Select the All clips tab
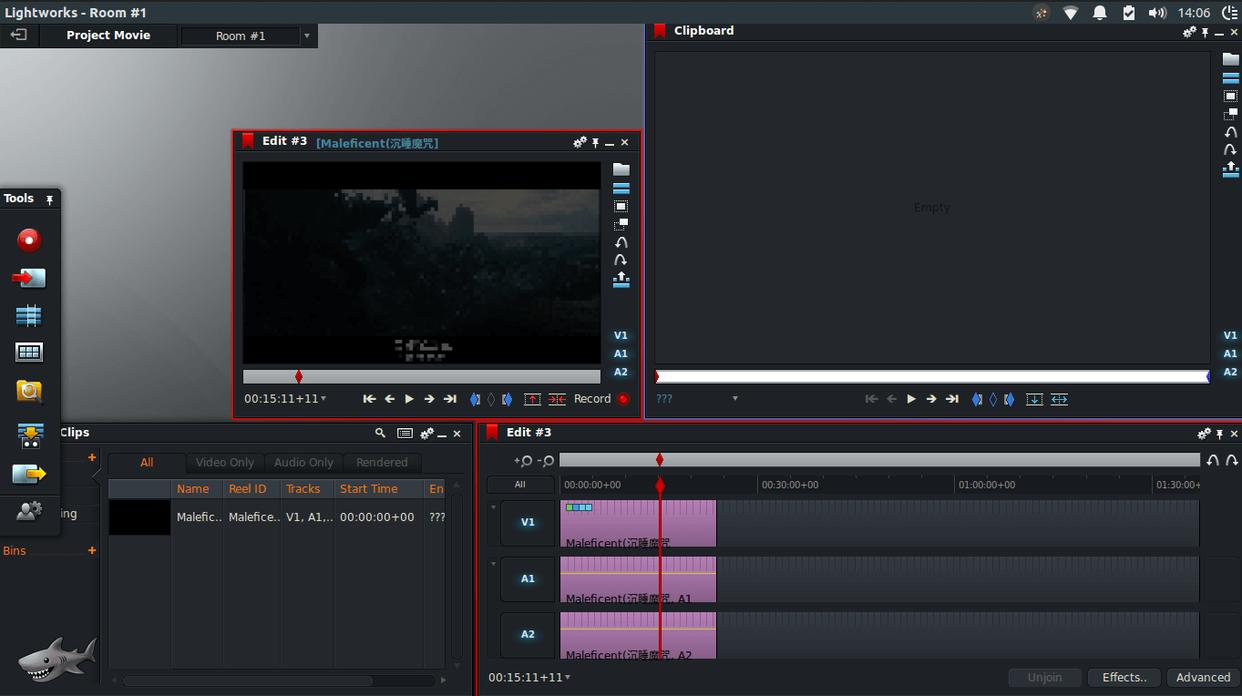This screenshot has height=696, width=1242. point(147,463)
